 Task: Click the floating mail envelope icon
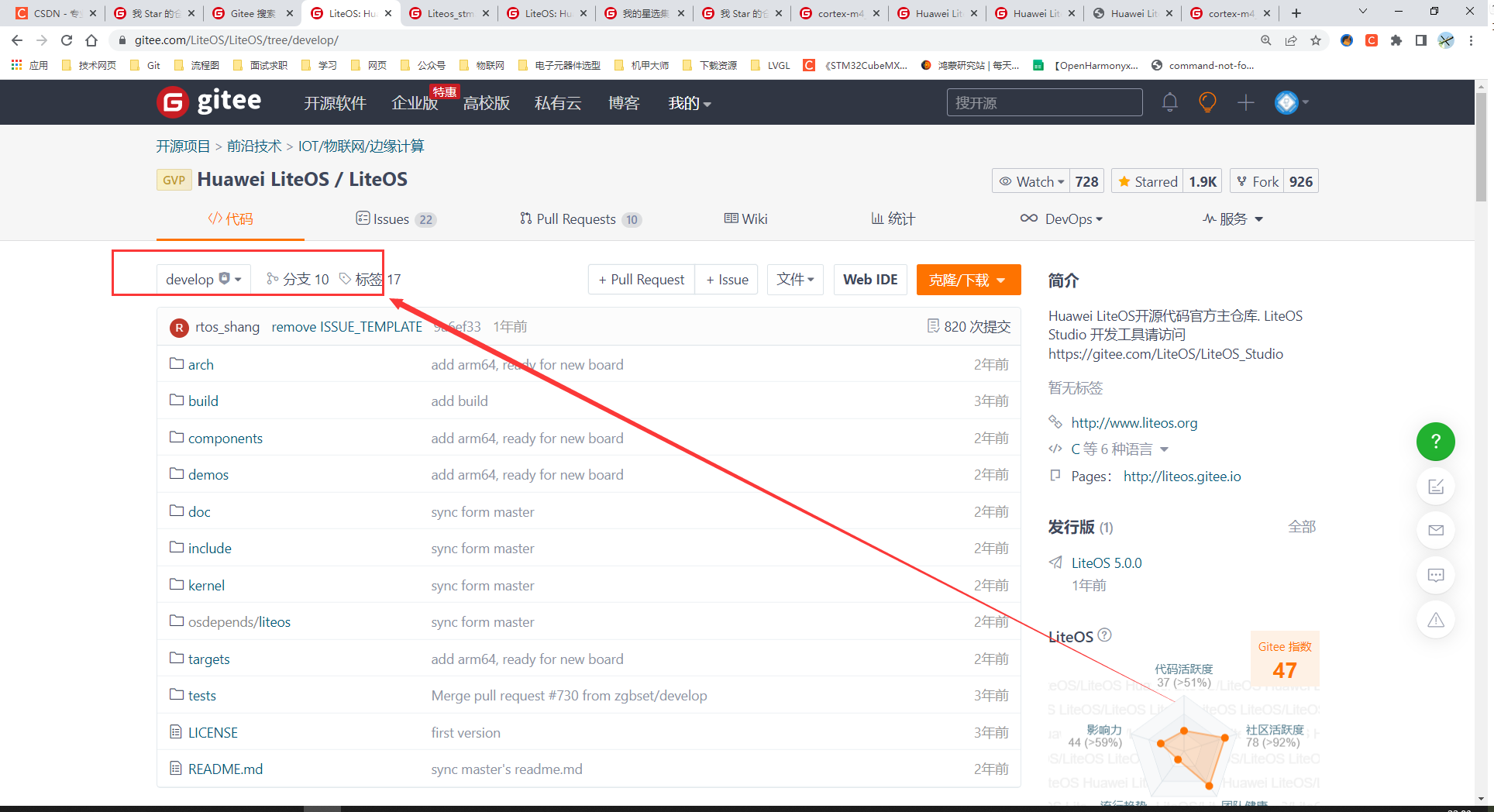click(x=1435, y=531)
